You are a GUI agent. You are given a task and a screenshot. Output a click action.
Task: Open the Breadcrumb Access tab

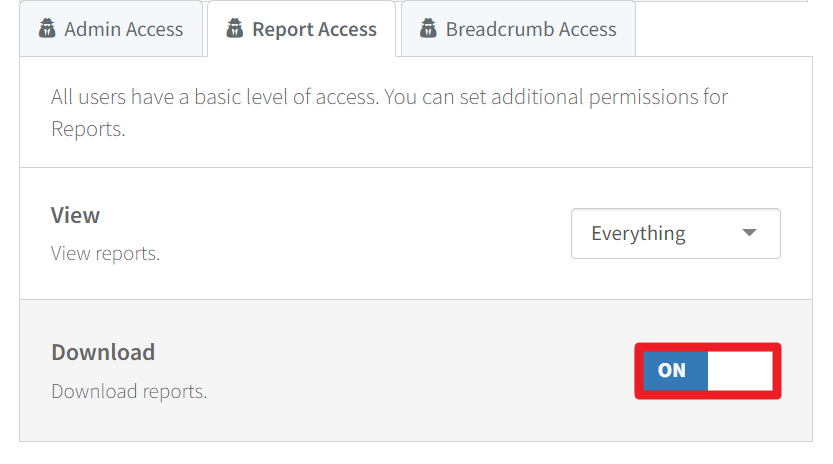[x=530, y=29]
